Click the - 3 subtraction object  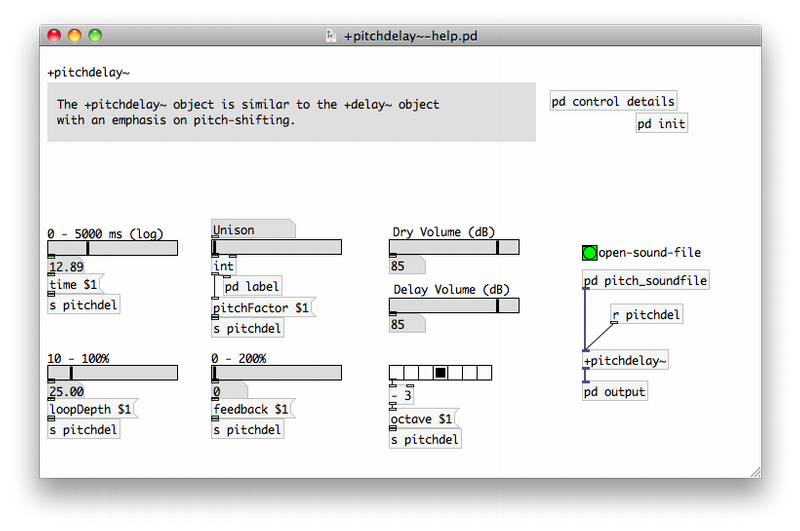[x=401, y=395]
